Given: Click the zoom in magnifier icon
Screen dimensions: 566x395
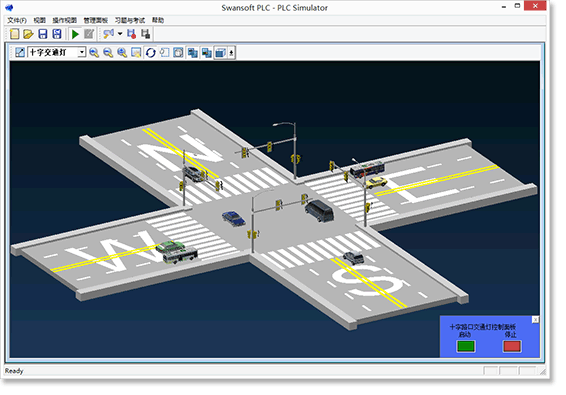Looking at the screenshot, I should pyautogui.click(x=94, y=53).
